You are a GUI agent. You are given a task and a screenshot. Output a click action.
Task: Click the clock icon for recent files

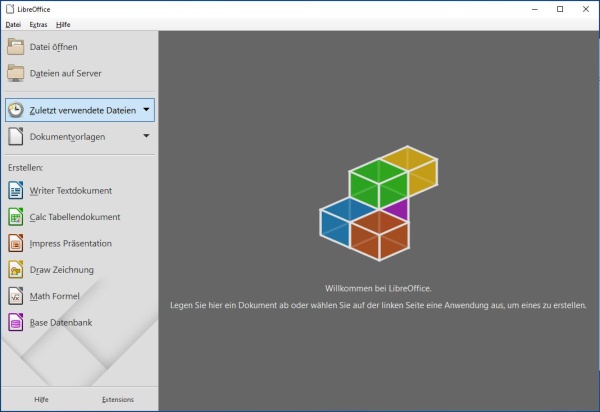pos(16,110)
